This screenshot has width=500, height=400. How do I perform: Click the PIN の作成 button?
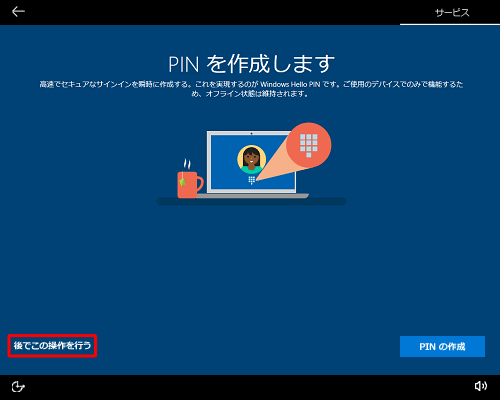click(x=442, y=347)
